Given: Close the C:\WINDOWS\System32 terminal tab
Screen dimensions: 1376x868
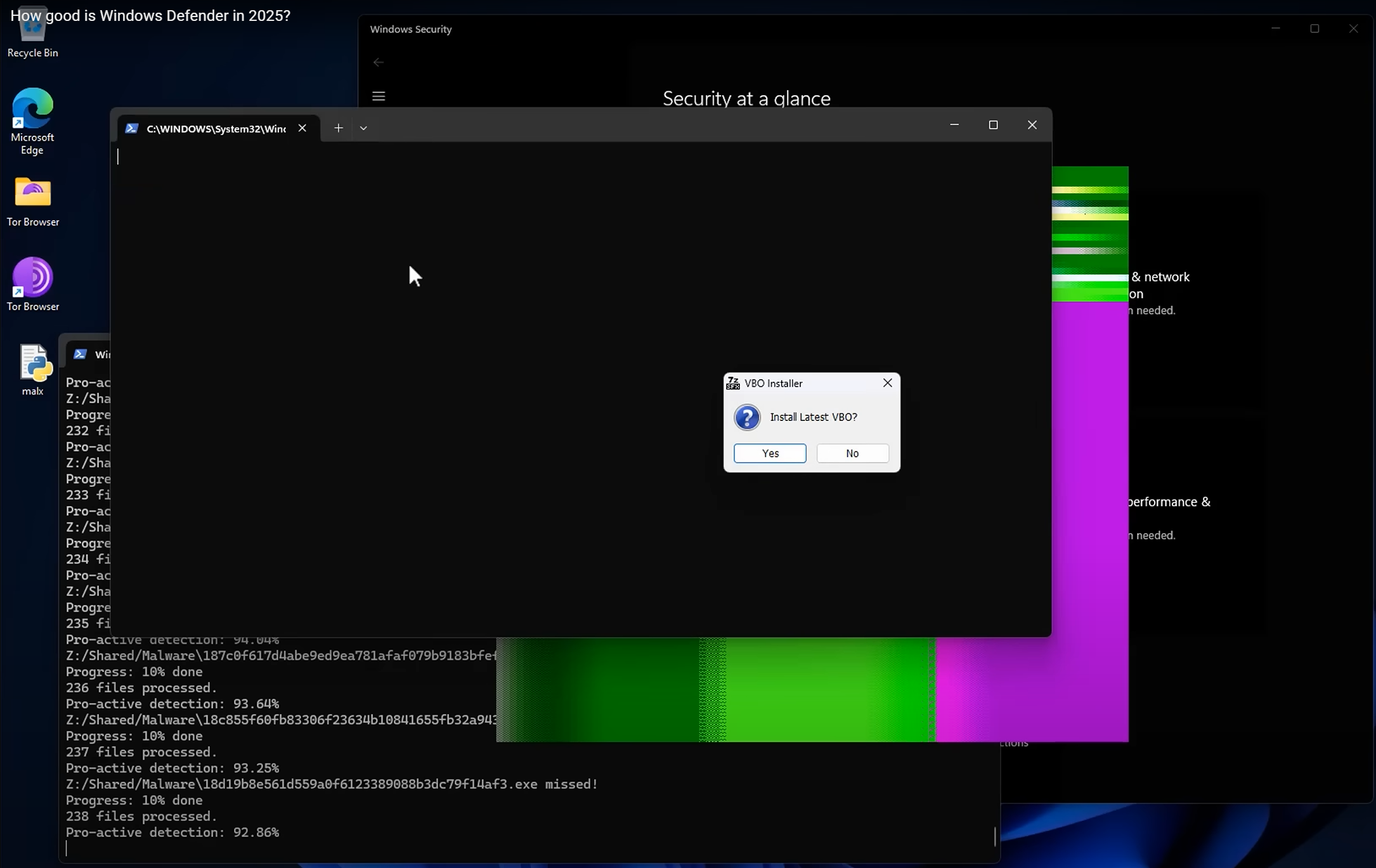Looking at the screenshot, I should (x=302, y=128).
